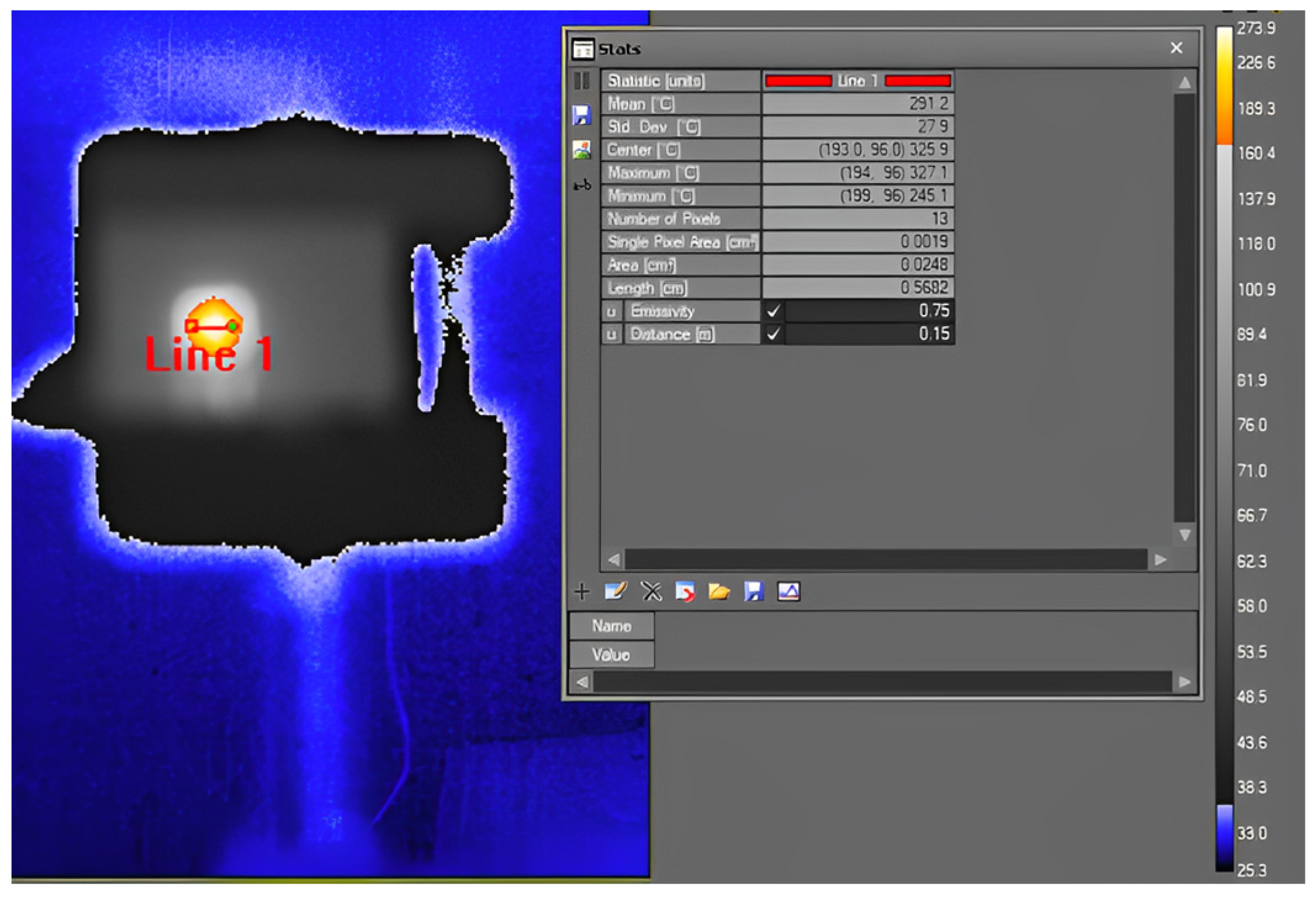
Task: Click the red arrow import icon
Action: (685, 592)
